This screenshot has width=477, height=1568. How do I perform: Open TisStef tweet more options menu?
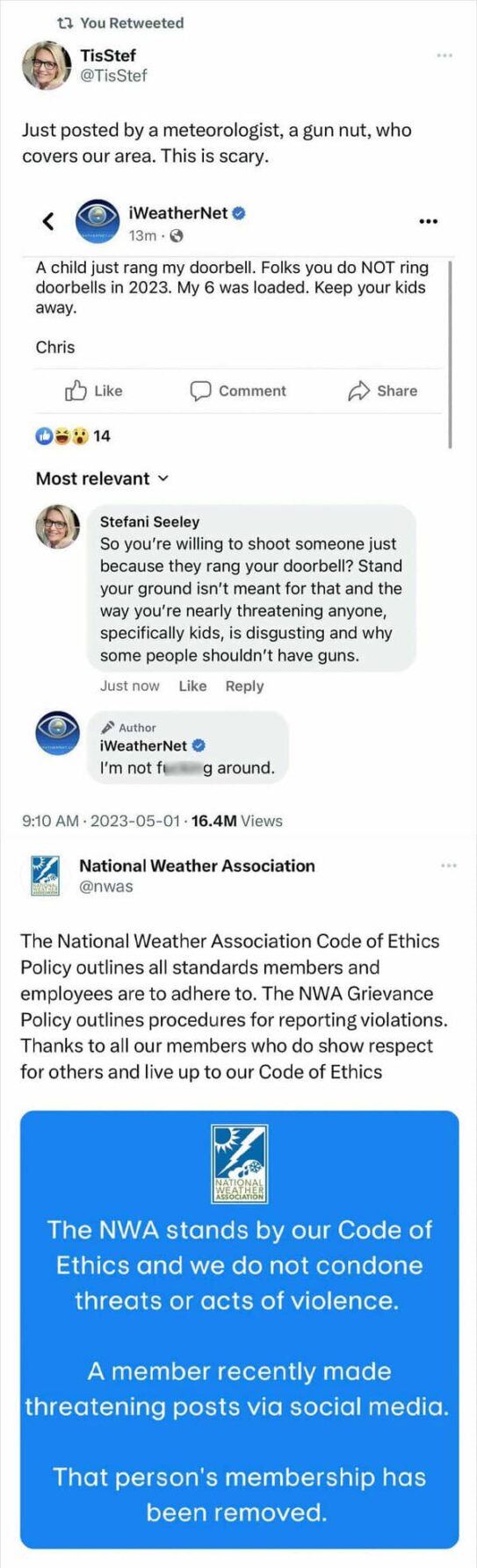(x=444, y=55)
